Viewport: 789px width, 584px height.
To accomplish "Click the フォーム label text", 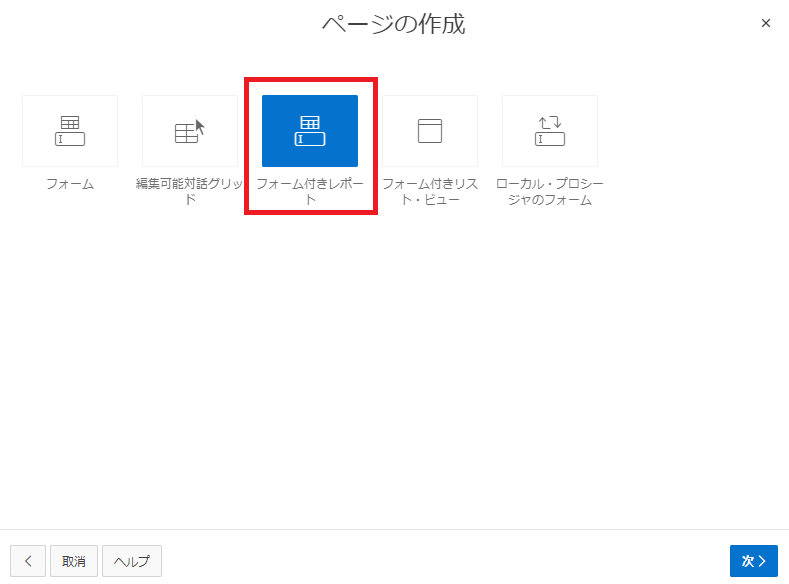I will pos(70,184).
